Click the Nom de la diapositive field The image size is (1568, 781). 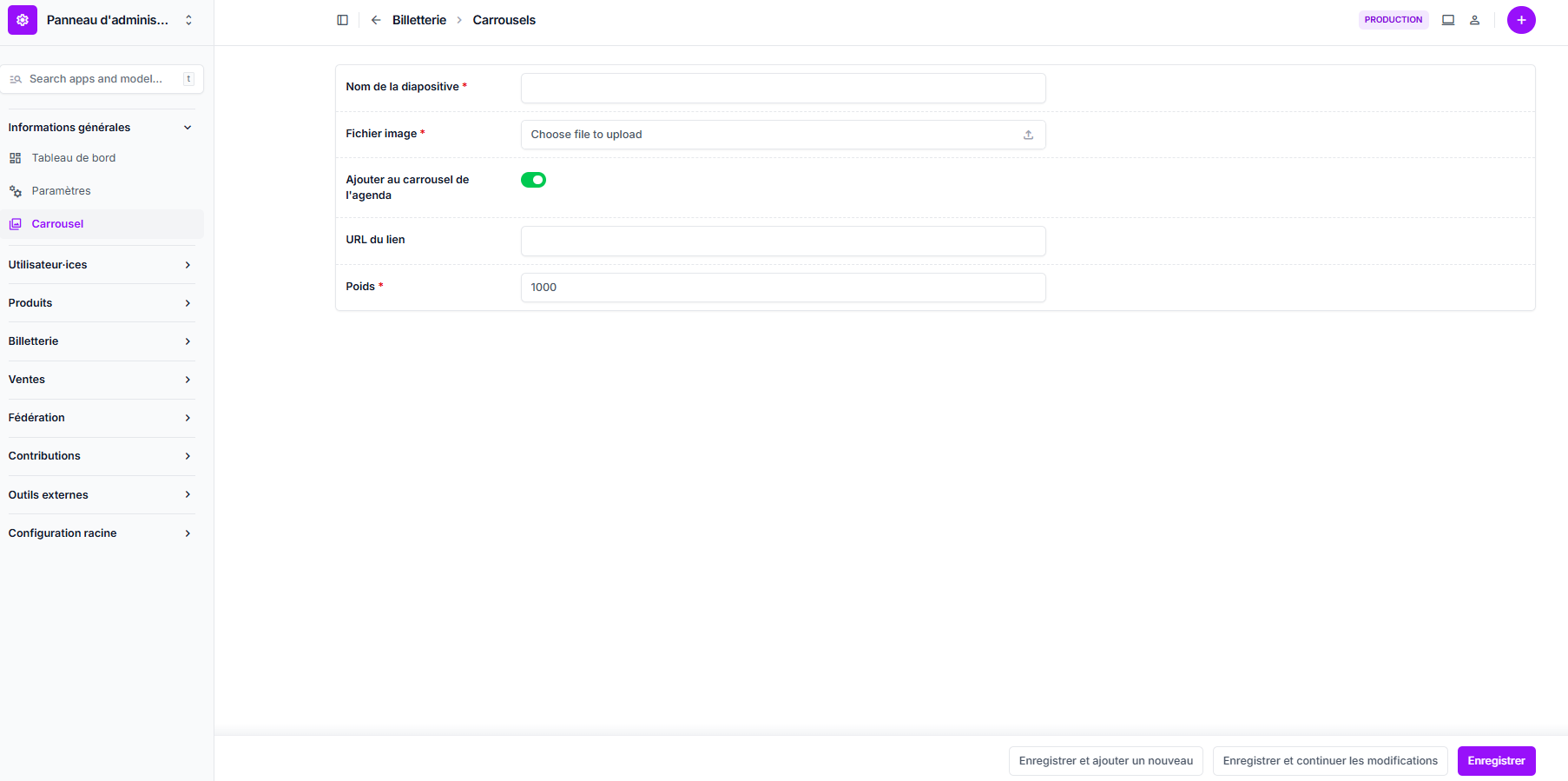[782, 88]
